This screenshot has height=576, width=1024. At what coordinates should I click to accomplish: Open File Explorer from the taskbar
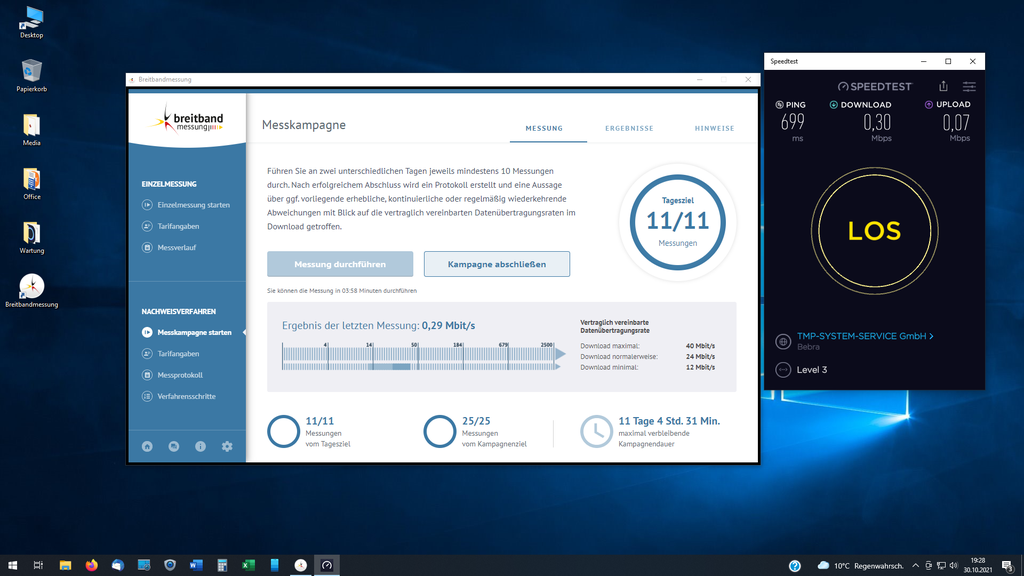click(65, 565)
